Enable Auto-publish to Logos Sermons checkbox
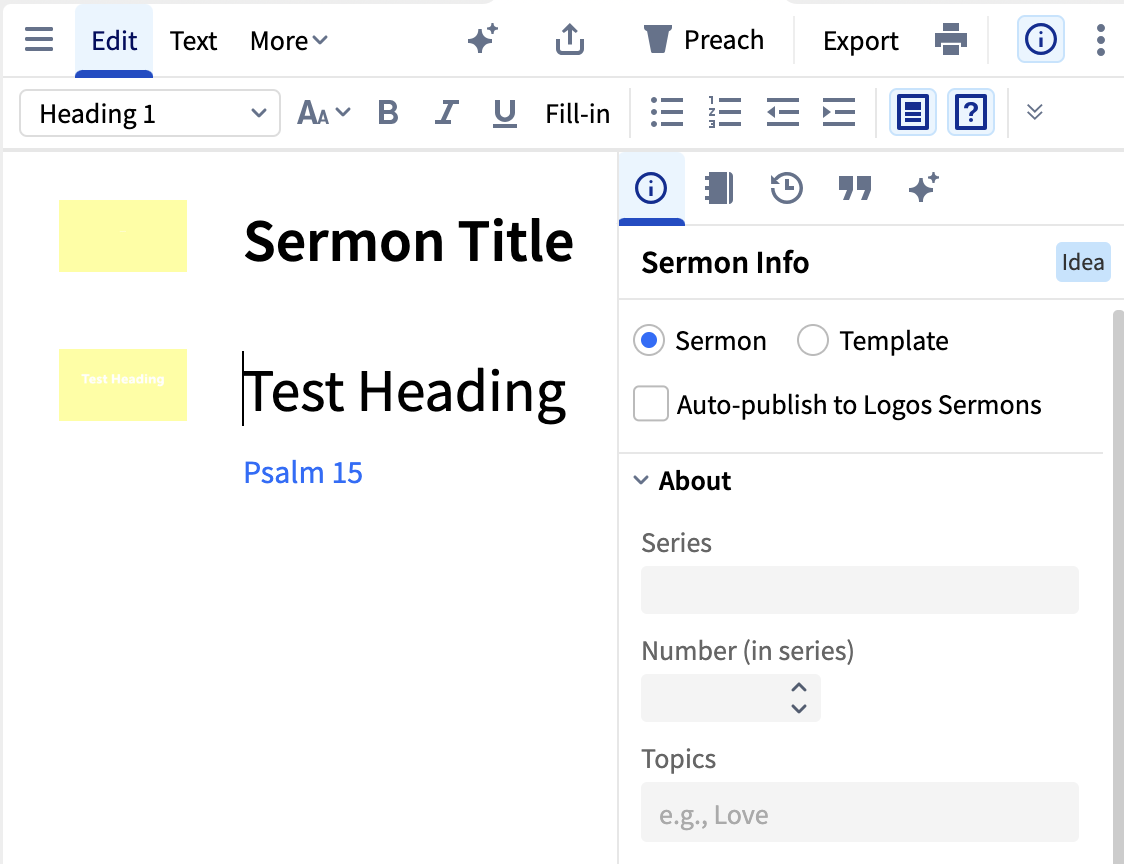This screenshot has width=1124, height=864. tap(651, 405)
